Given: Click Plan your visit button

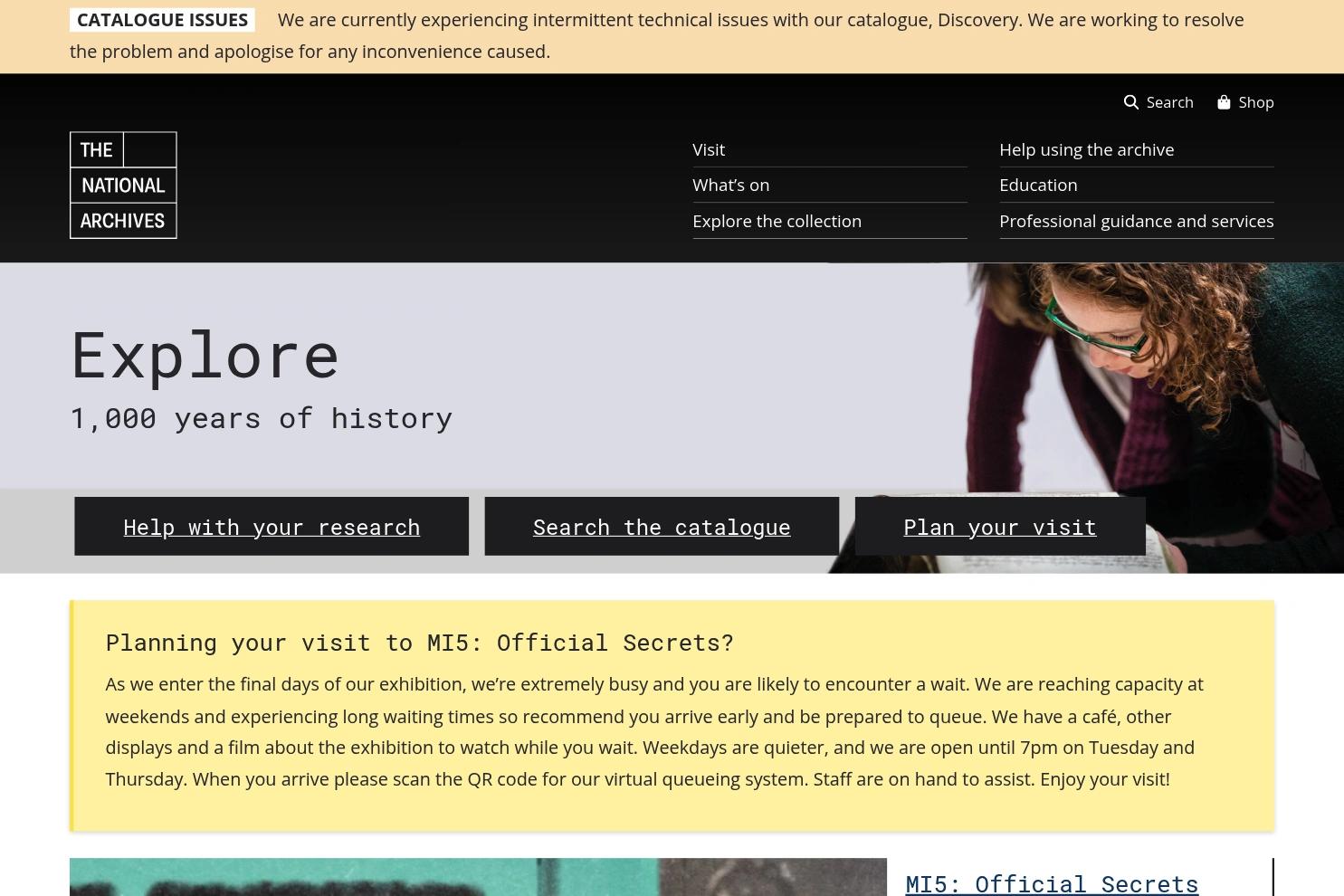Looking at the screenshot, I should click(1000, 527).
